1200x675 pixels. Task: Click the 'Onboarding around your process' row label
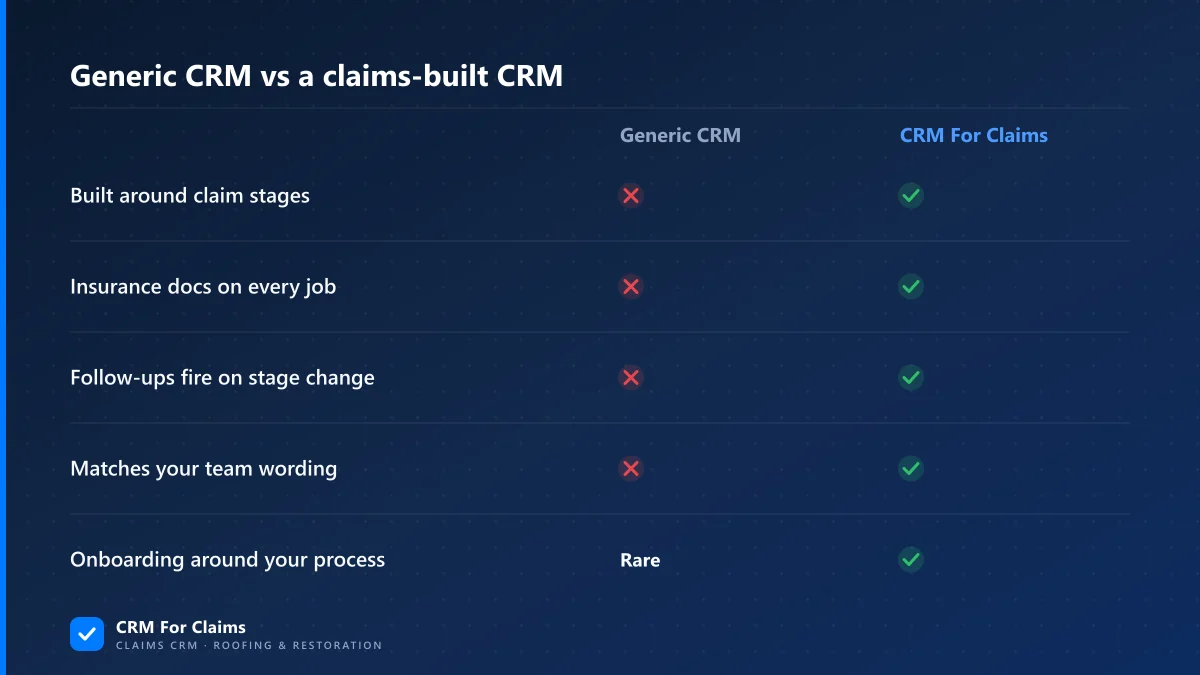point(227,560)
